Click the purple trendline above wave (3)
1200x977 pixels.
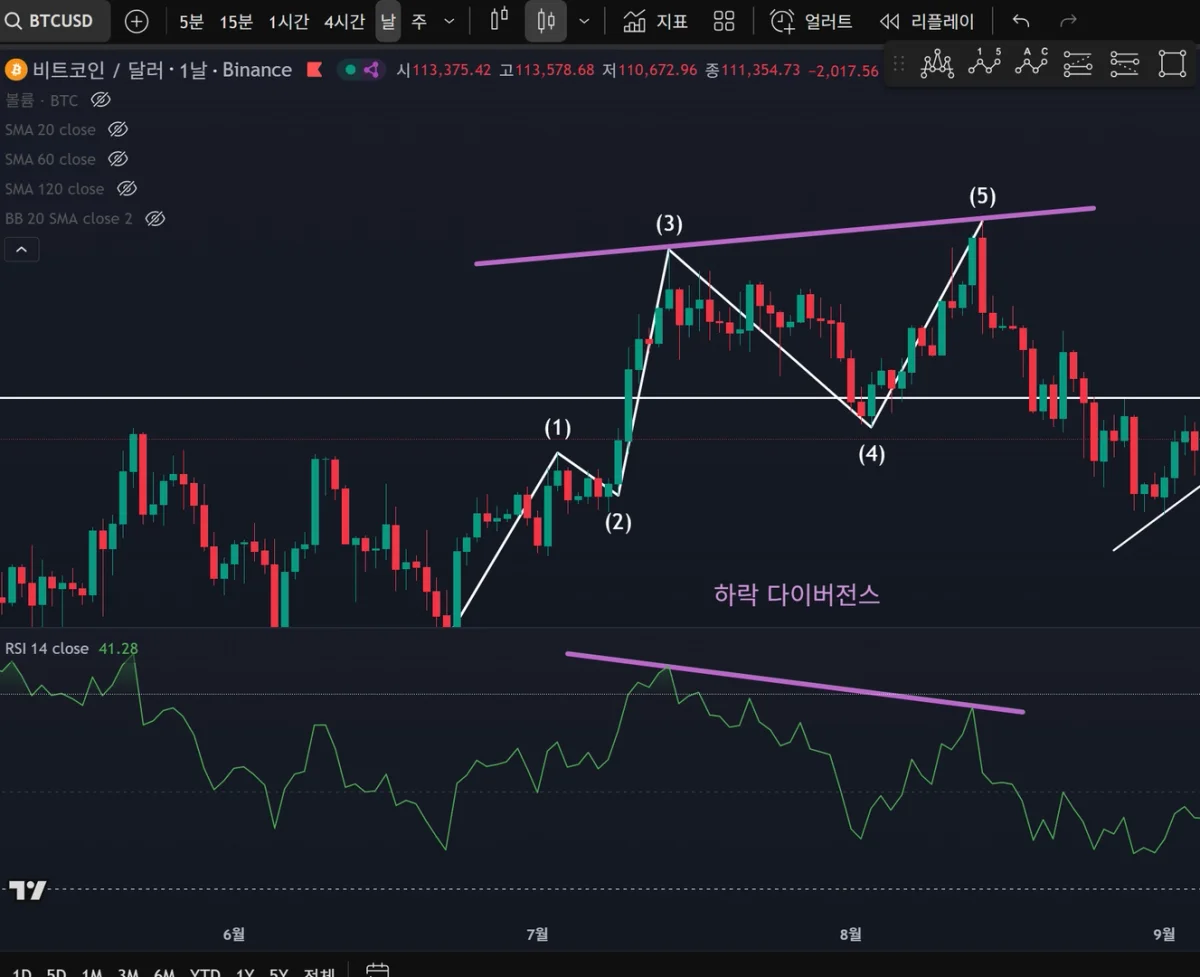click(x=785, y=236)
